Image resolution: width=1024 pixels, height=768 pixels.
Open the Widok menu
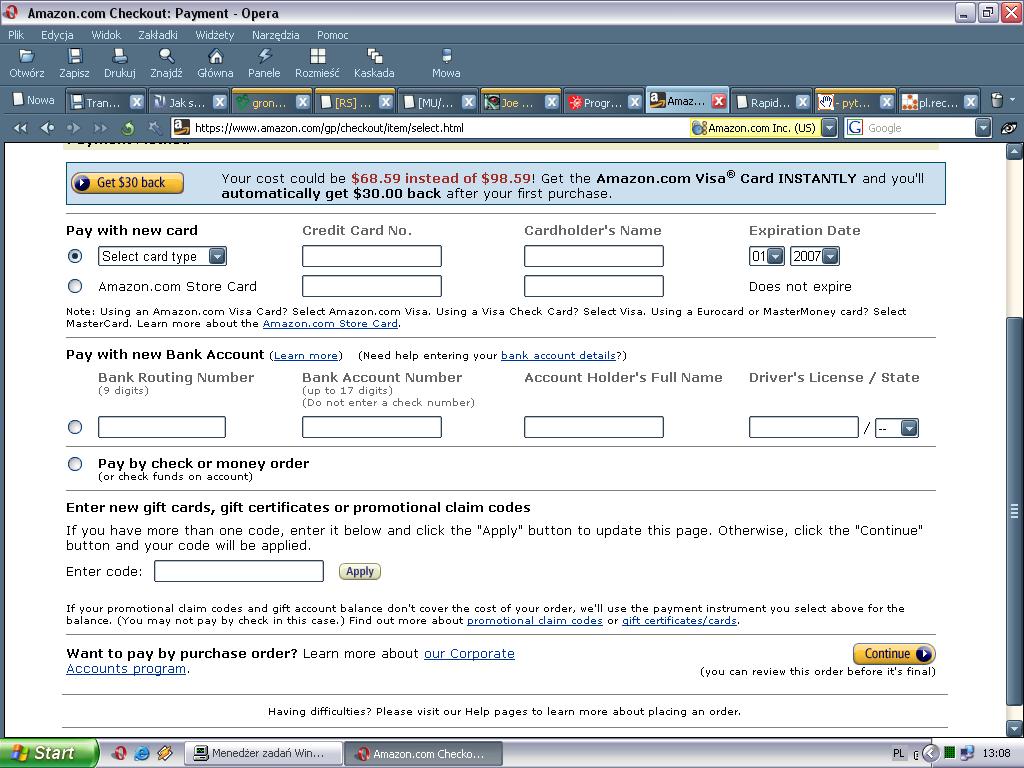106,35
